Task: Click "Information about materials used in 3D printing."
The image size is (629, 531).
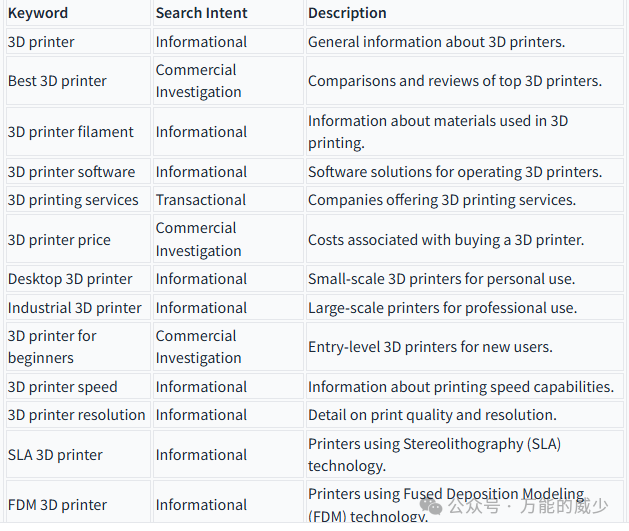Action: coord(438,132)
